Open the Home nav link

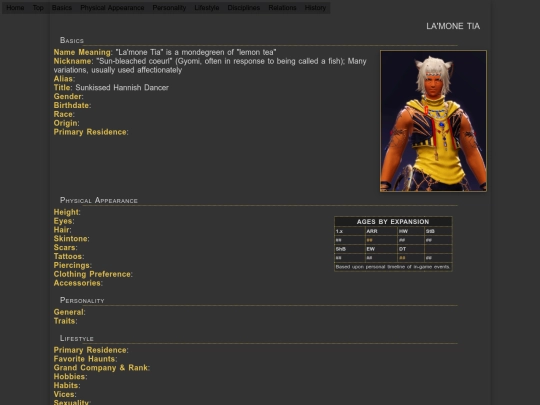pos(15,8)
